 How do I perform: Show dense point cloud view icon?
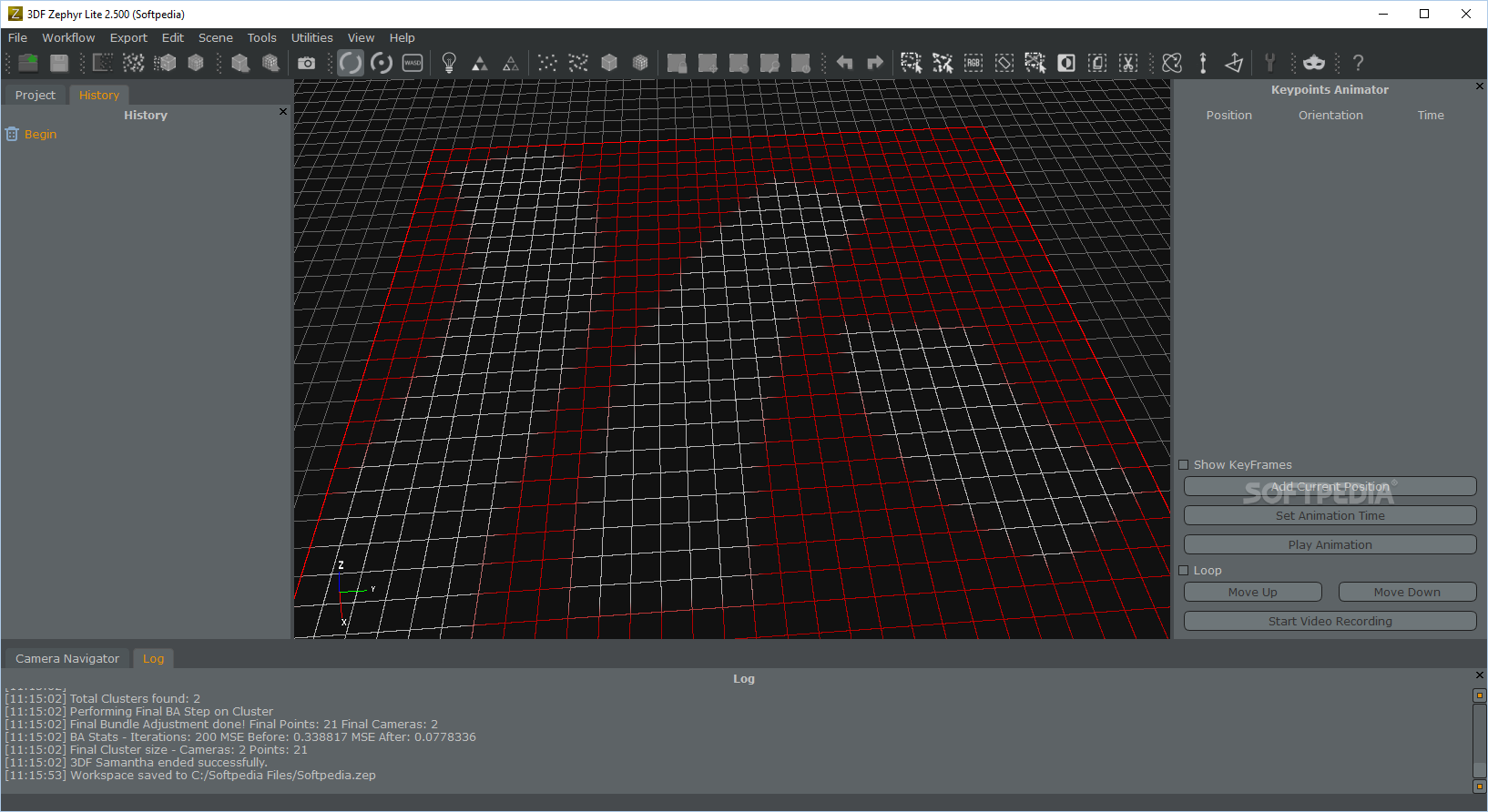pyautogui.click(x=578, y=63)
